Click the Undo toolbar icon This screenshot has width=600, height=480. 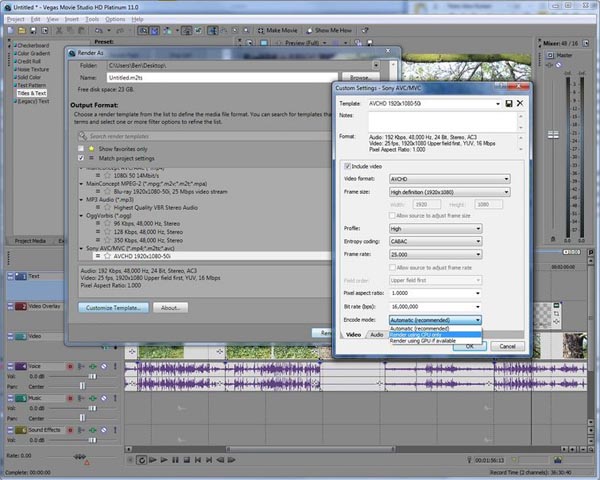[x=99, y=30]
